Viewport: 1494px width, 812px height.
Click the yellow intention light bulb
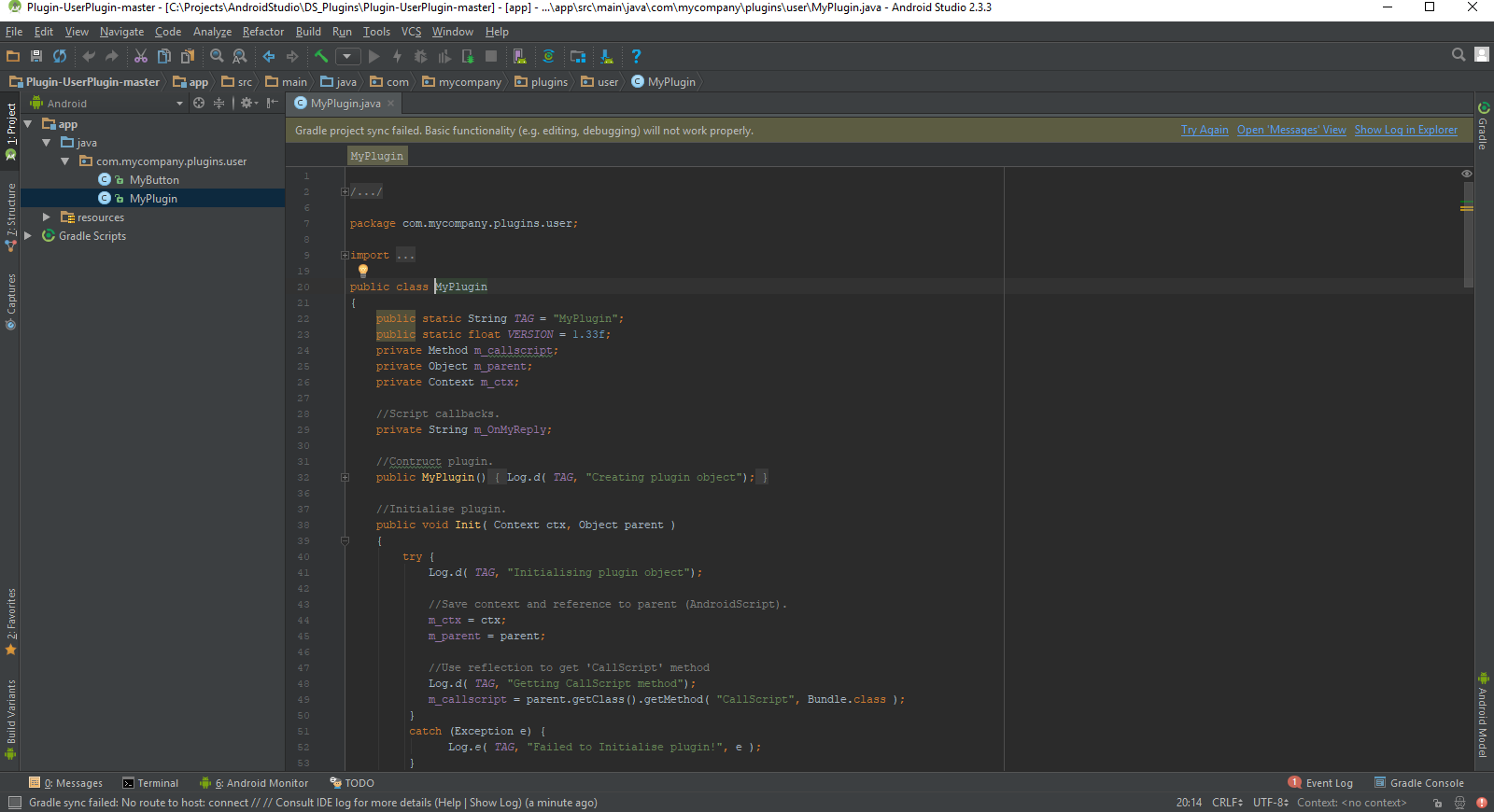363,271
